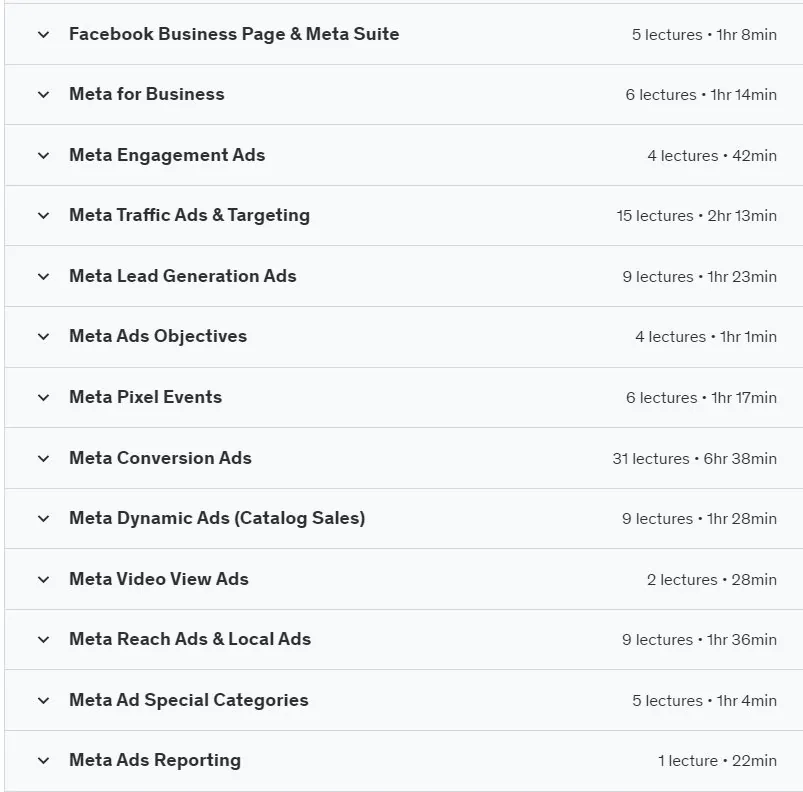Toggle chevron beside Meta Ads Reporting
Viewport: 803px width, 792px height.
click(x=44, y=761)
